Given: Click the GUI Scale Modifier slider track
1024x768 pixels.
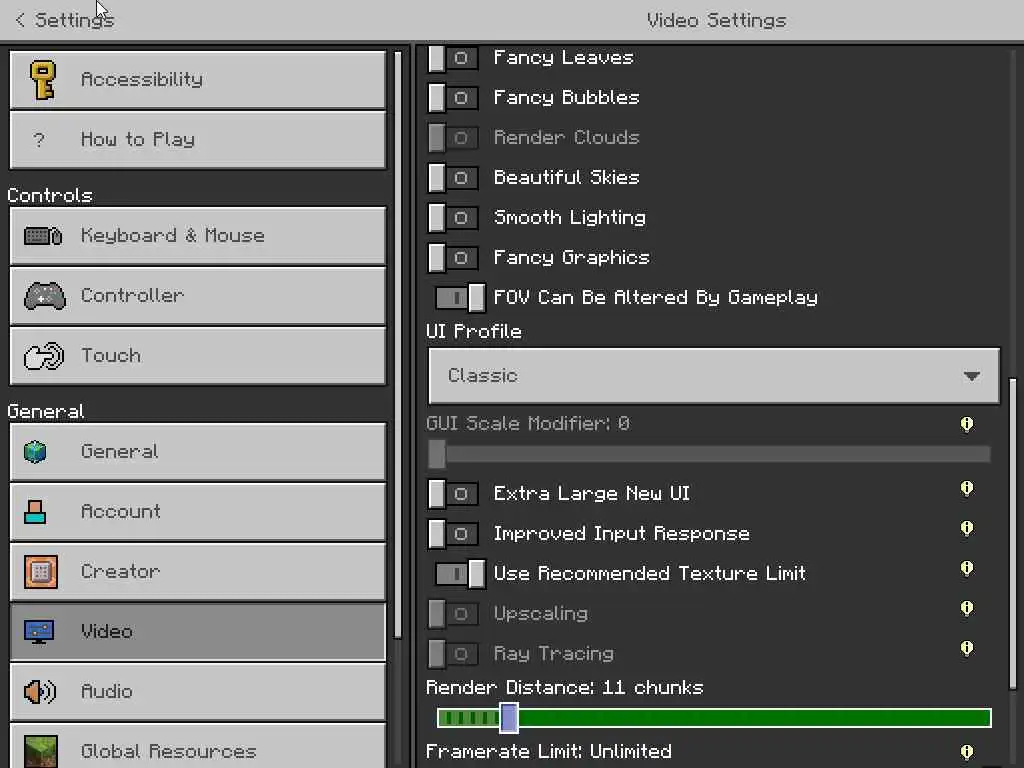Looking at the screenshot, I should (x=710, y=454).
